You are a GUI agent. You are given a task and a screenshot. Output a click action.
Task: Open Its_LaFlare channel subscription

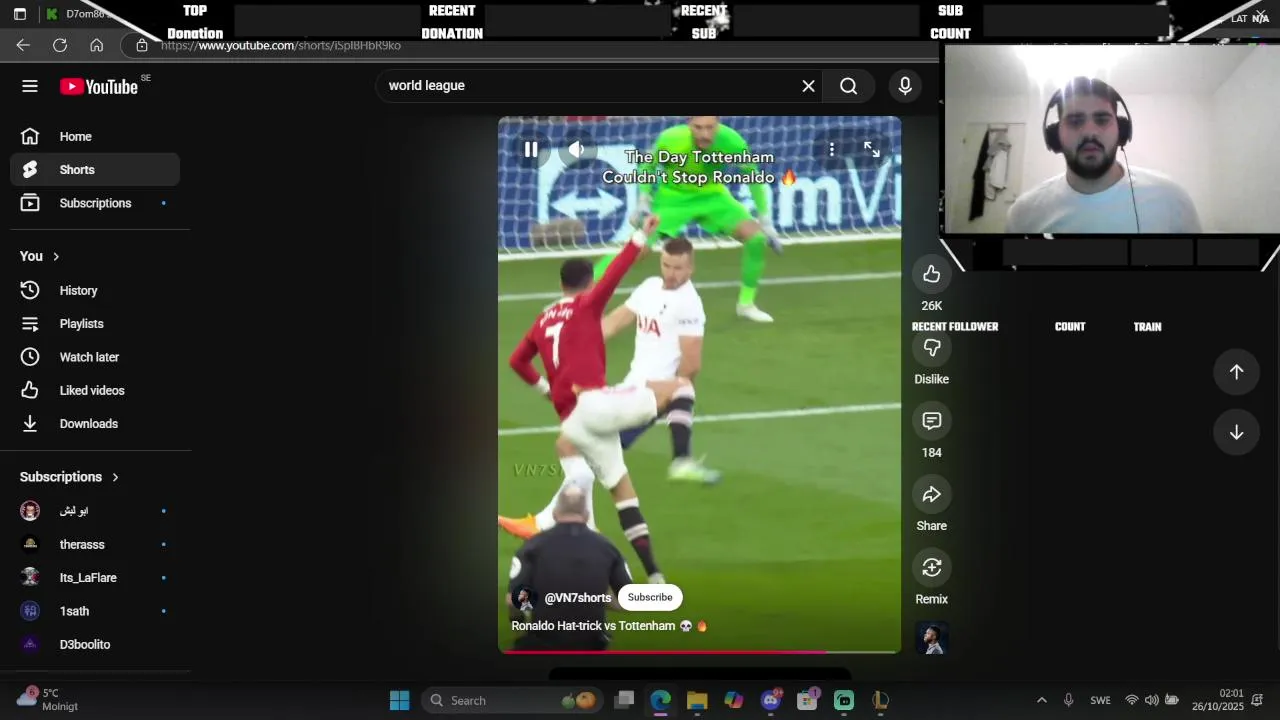[x=95, y=578]
